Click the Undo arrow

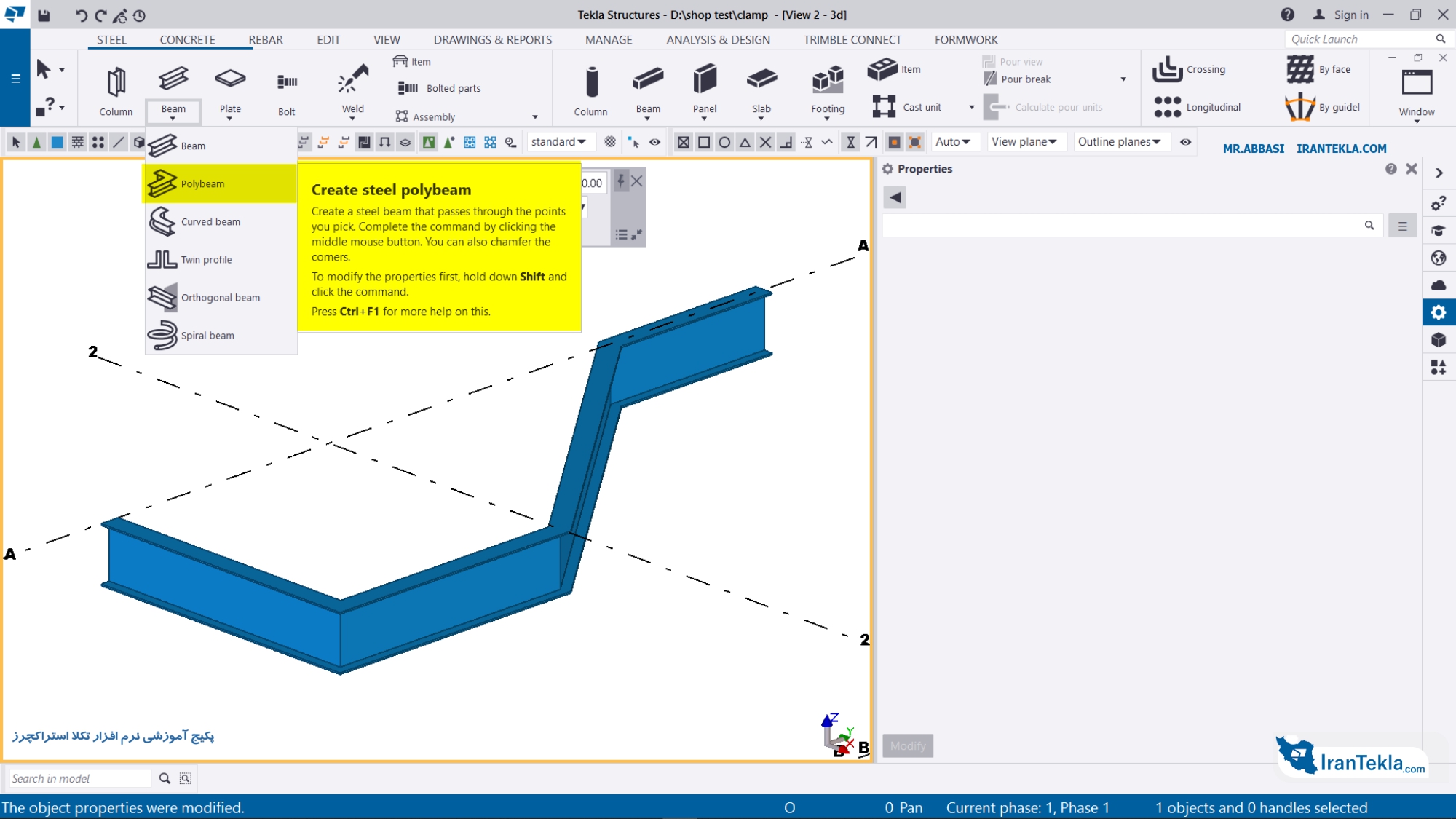click(x=81, y=15)
